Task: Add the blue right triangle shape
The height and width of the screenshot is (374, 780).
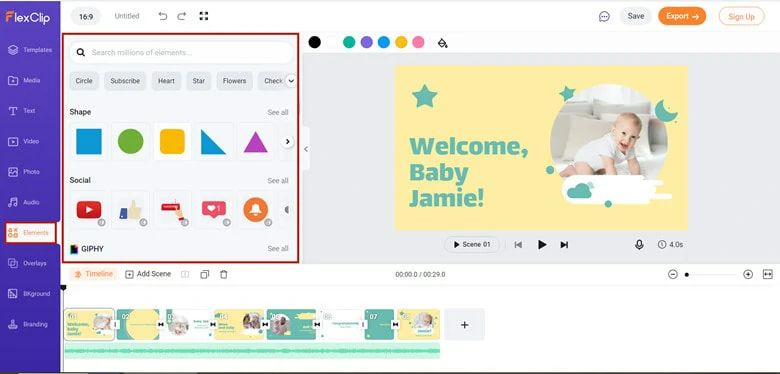Action: point(213,142)
